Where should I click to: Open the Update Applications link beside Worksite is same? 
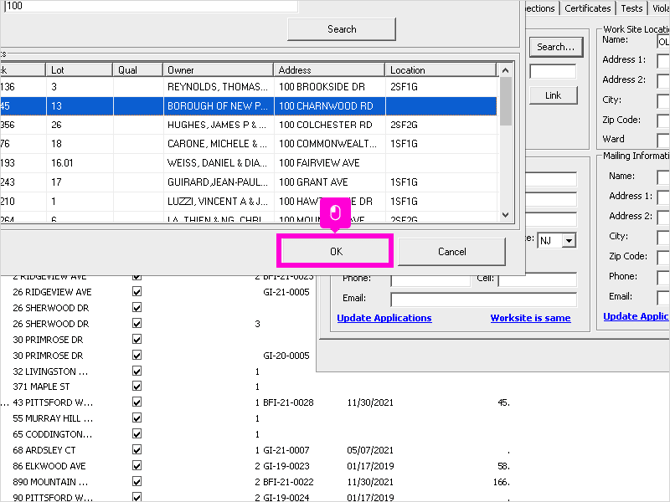(x=384, y=318)
